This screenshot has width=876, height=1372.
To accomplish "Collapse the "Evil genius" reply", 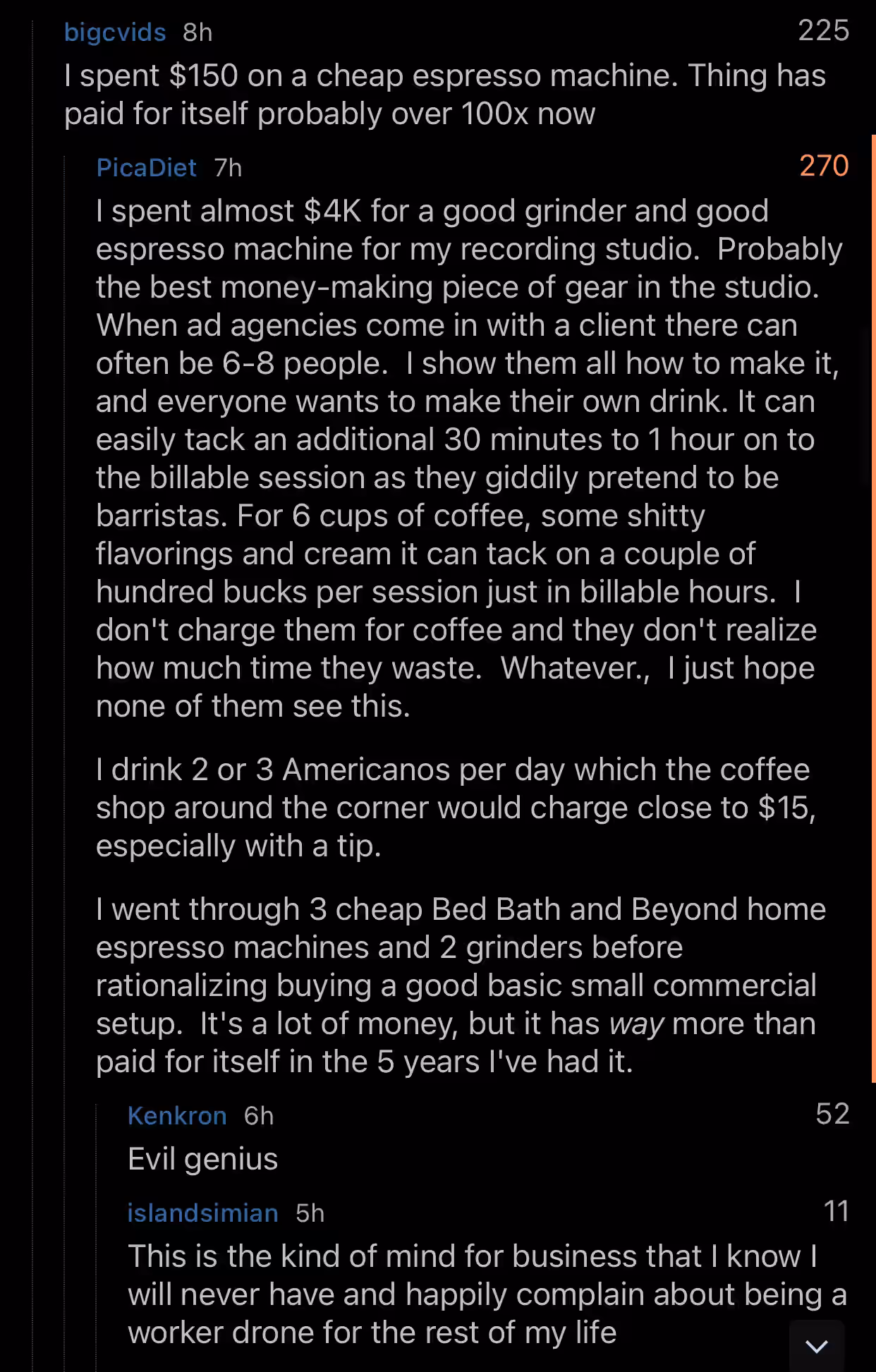I will (x=203, y=1159).
